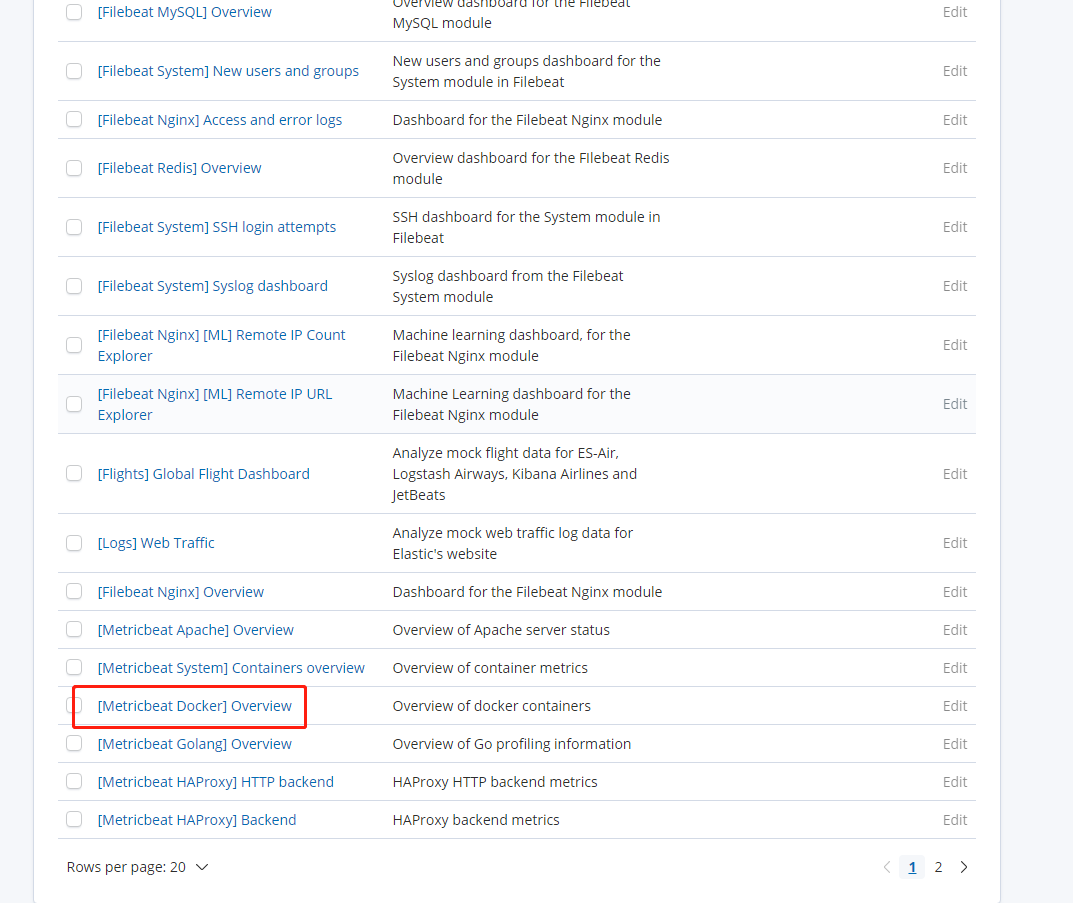Image resolution: width=1073 pixels, height=903 pixels.
Task: Open the ML Remote IP URL Explorer
Action: pyautogui.click(x=215, y=404)
